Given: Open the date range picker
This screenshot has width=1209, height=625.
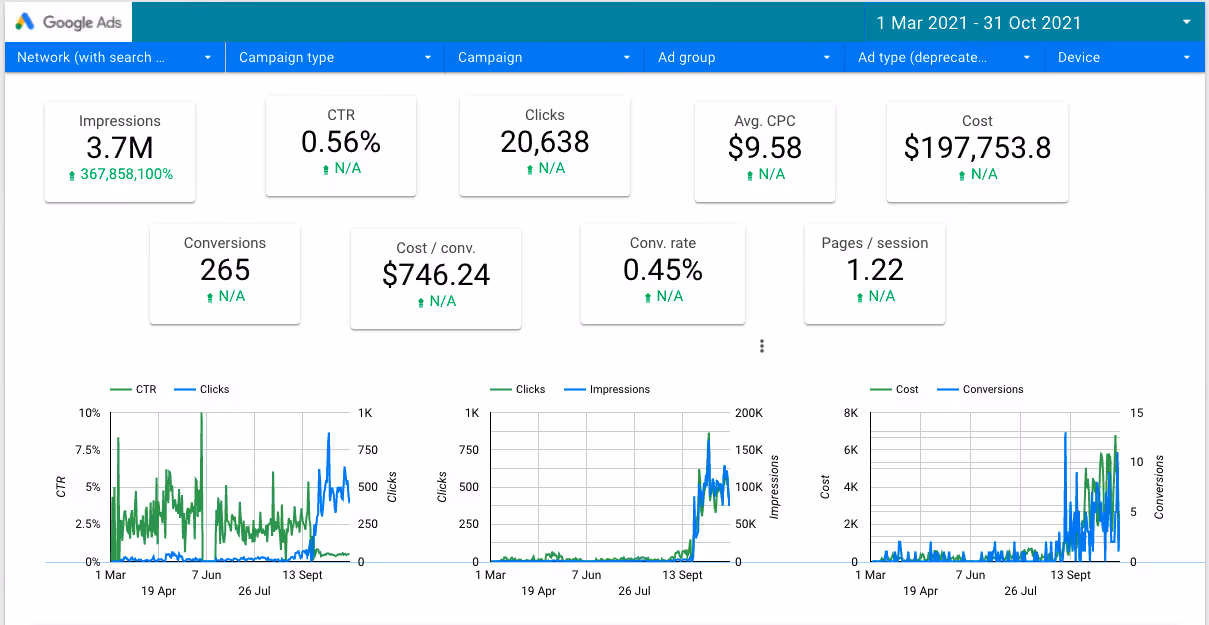Looking at the screenshot, I should (1034, 22).
